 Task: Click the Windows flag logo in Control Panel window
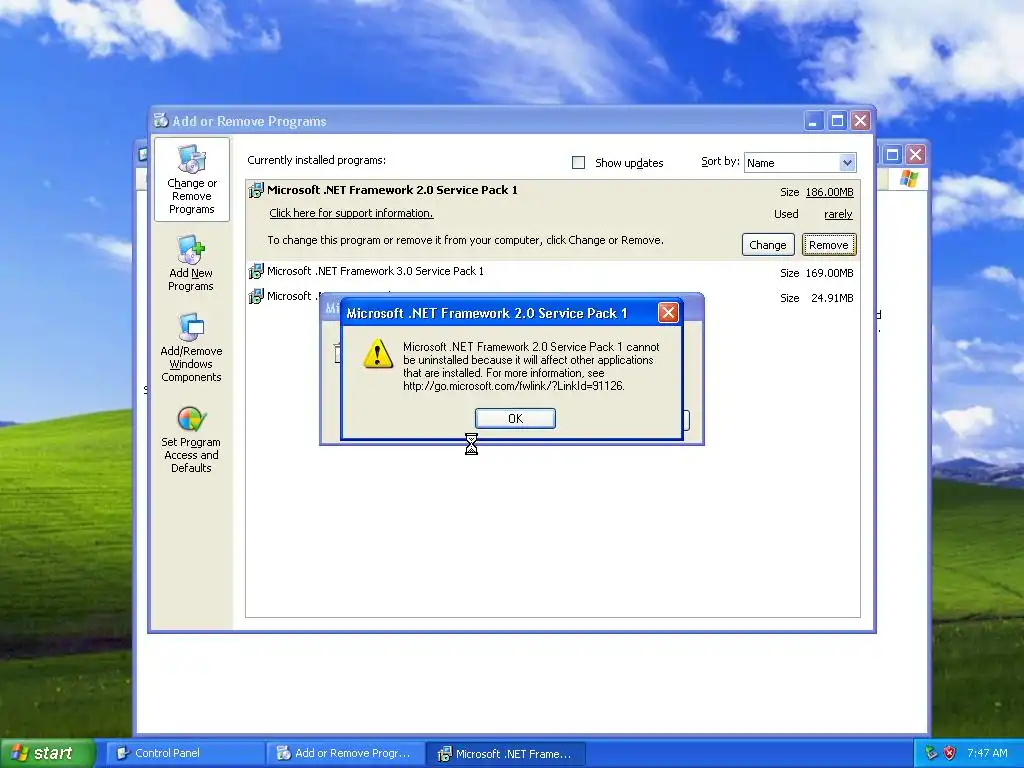(908, 179)
